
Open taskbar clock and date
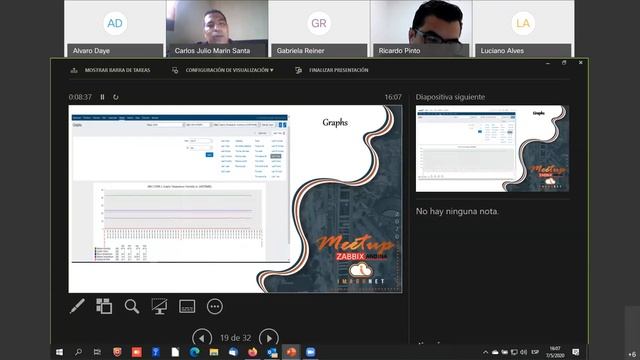(555, 352)
